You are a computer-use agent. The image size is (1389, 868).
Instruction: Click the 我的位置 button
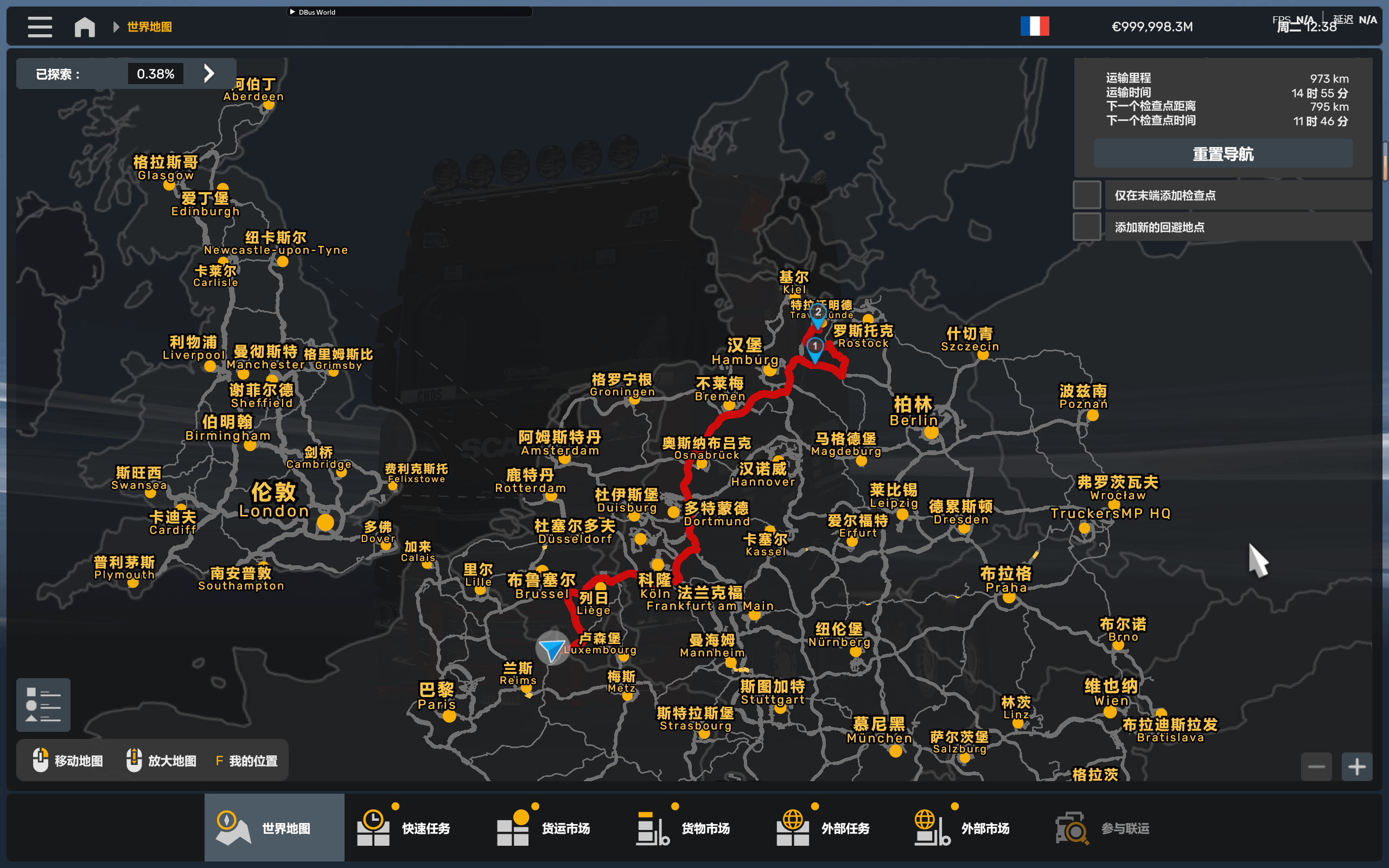pos(247,761)
